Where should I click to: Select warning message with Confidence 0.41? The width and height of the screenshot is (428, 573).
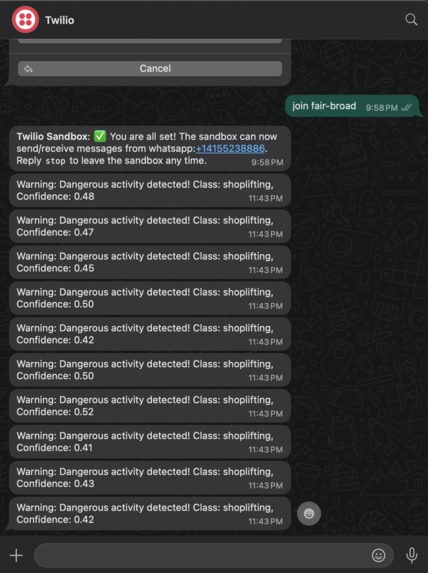(x=150, y=441)
